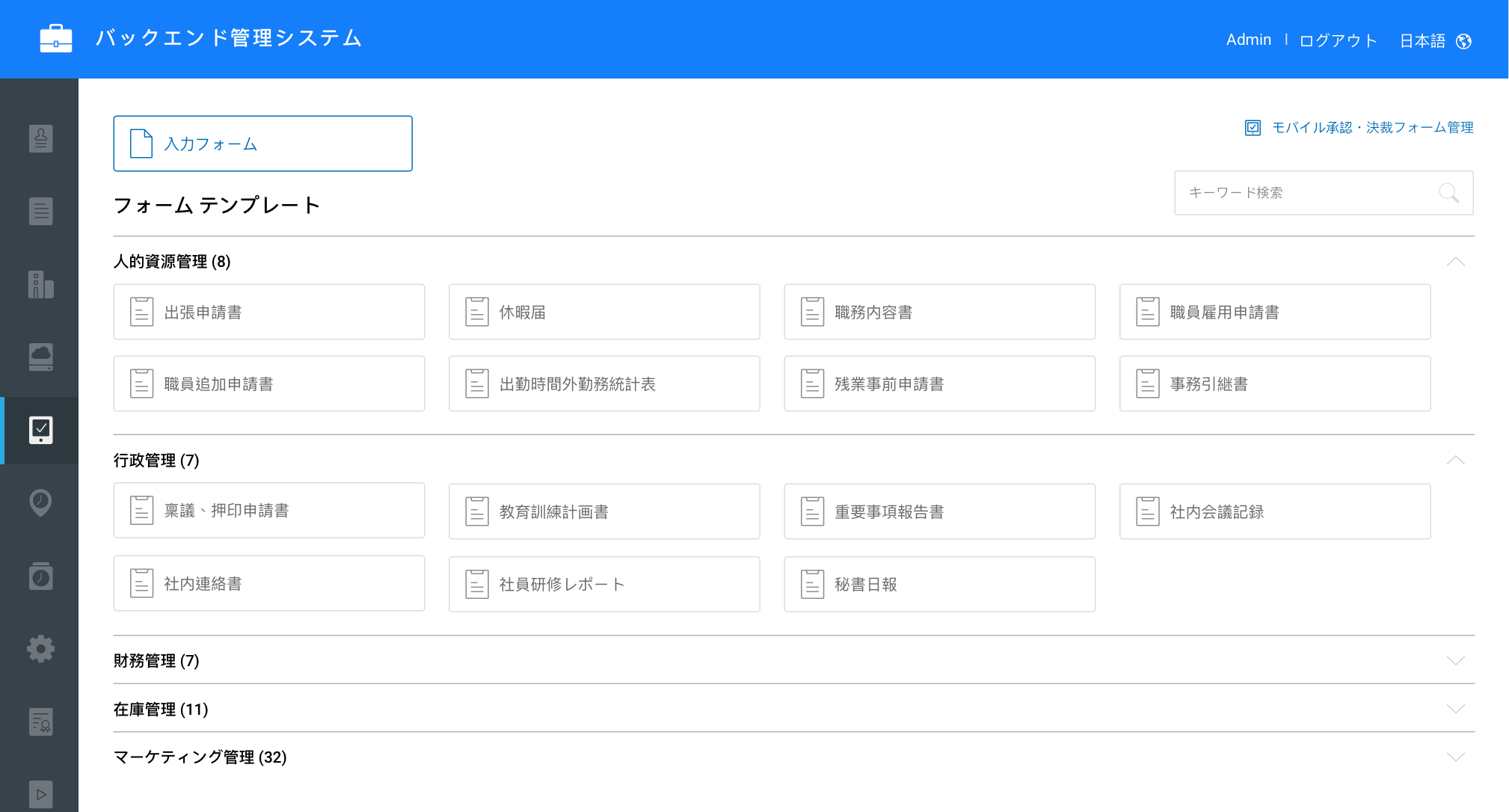Click the play video sidebar icon
The height and width of the screenshot is (812, 1509).
40,794
